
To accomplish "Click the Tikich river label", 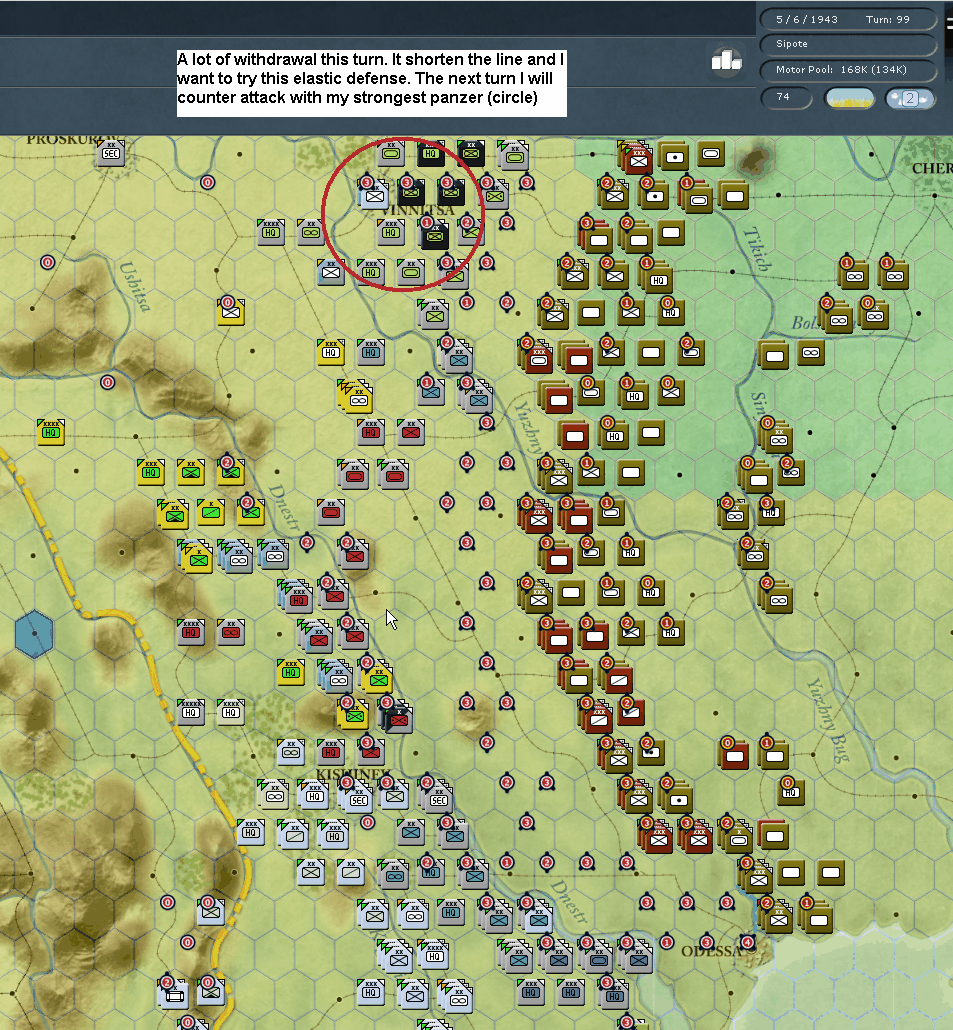I will [x=757, y=250].
